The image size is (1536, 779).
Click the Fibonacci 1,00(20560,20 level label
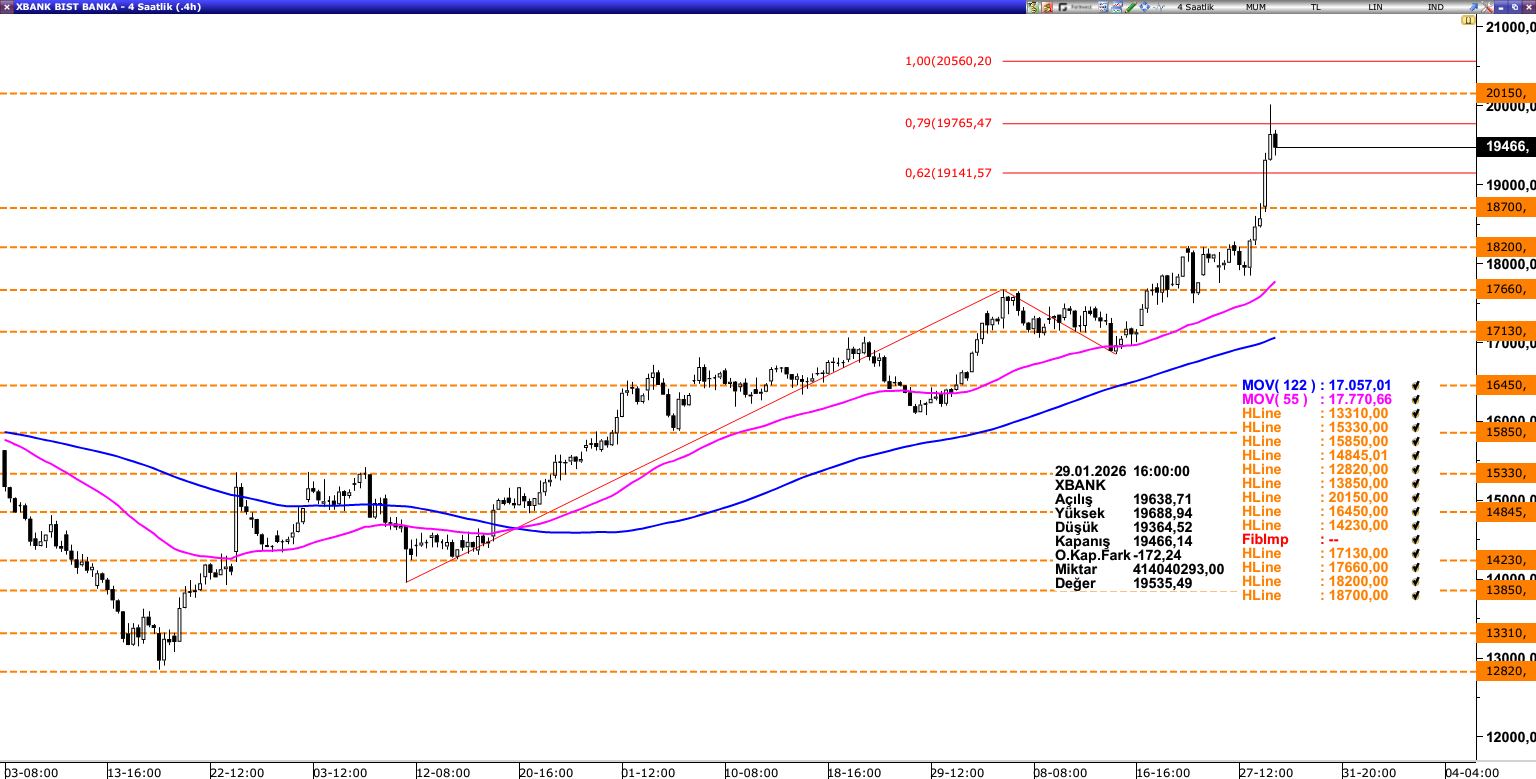(x=948, y=61)
